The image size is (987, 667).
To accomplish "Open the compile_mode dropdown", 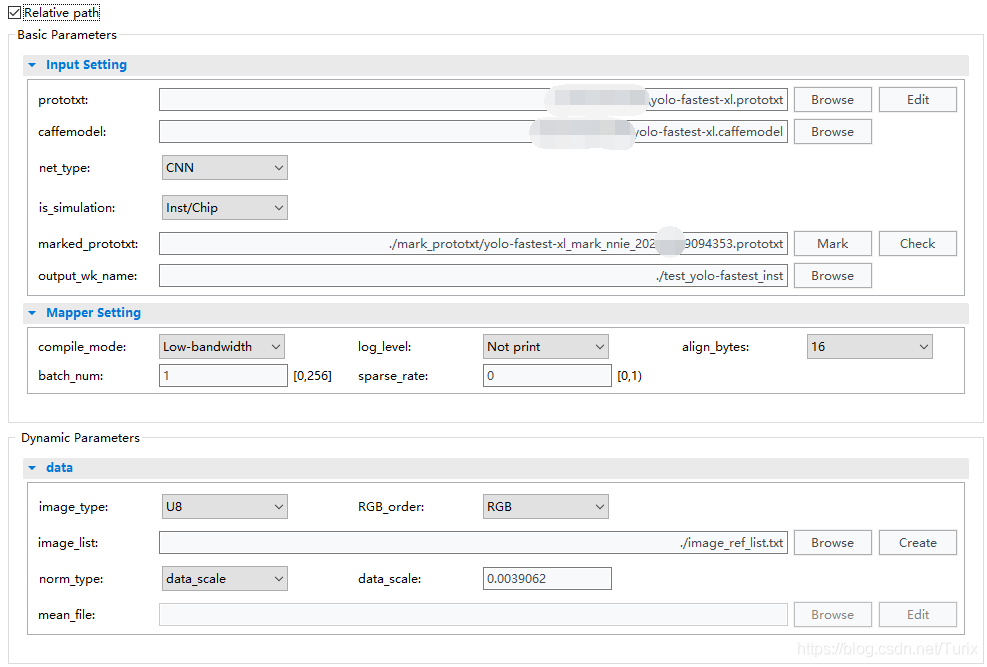I will coord(223,347).
